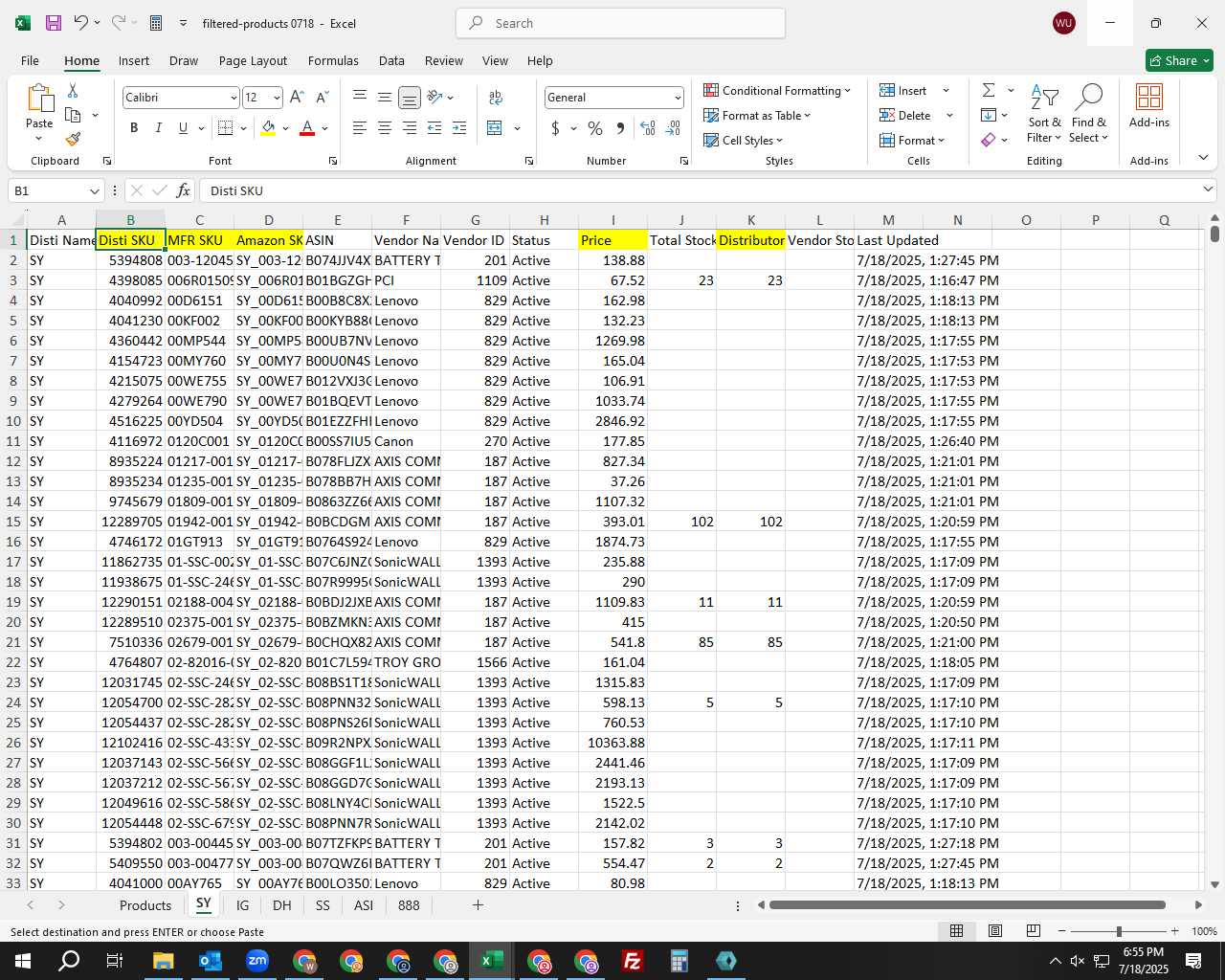Click the Share button
Image resolution: width=1225 pixels, height=980 pixels.
(x=1179, y=60)
